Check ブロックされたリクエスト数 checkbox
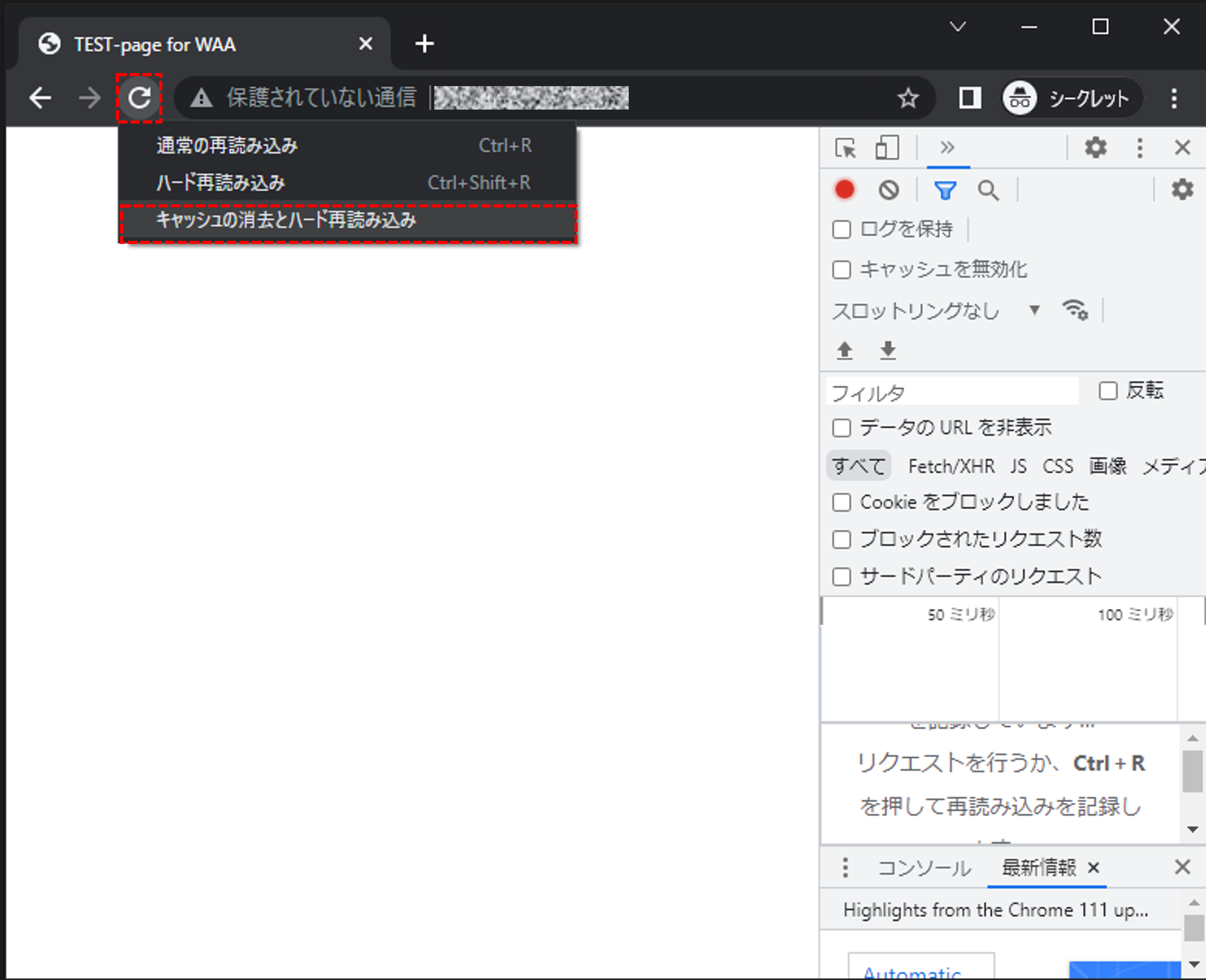 click(x=841, y=539)
